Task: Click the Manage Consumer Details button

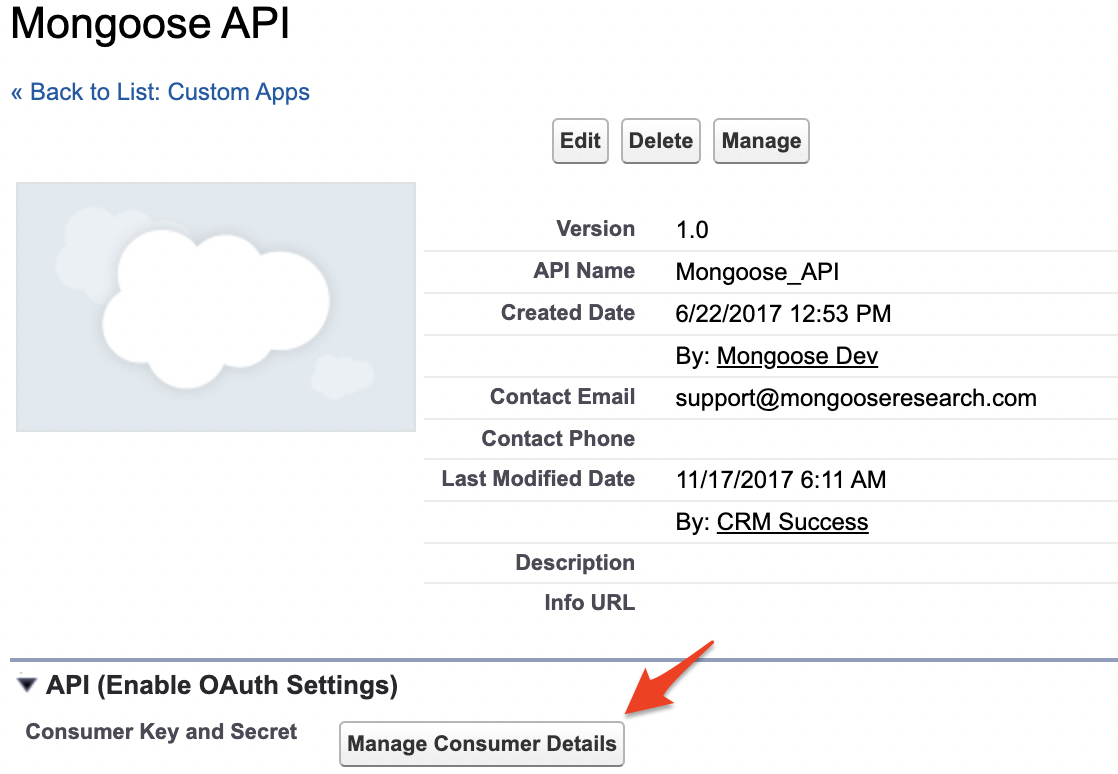Action: (x=482, y=744)
